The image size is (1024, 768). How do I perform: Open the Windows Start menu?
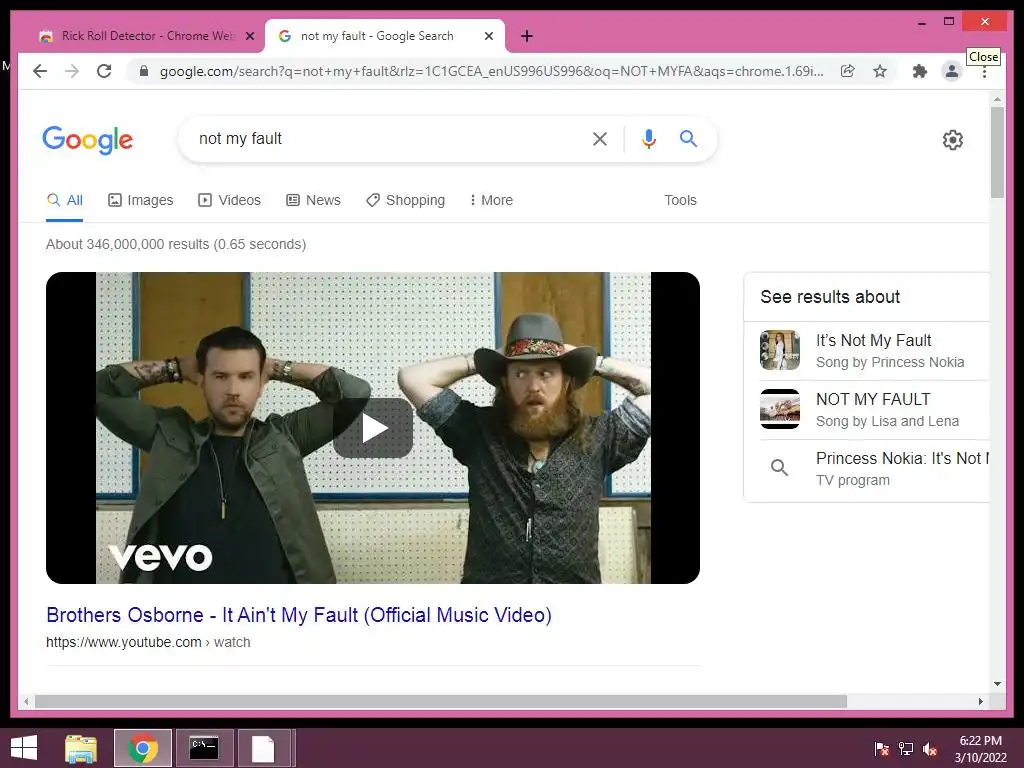pos(24,748)
